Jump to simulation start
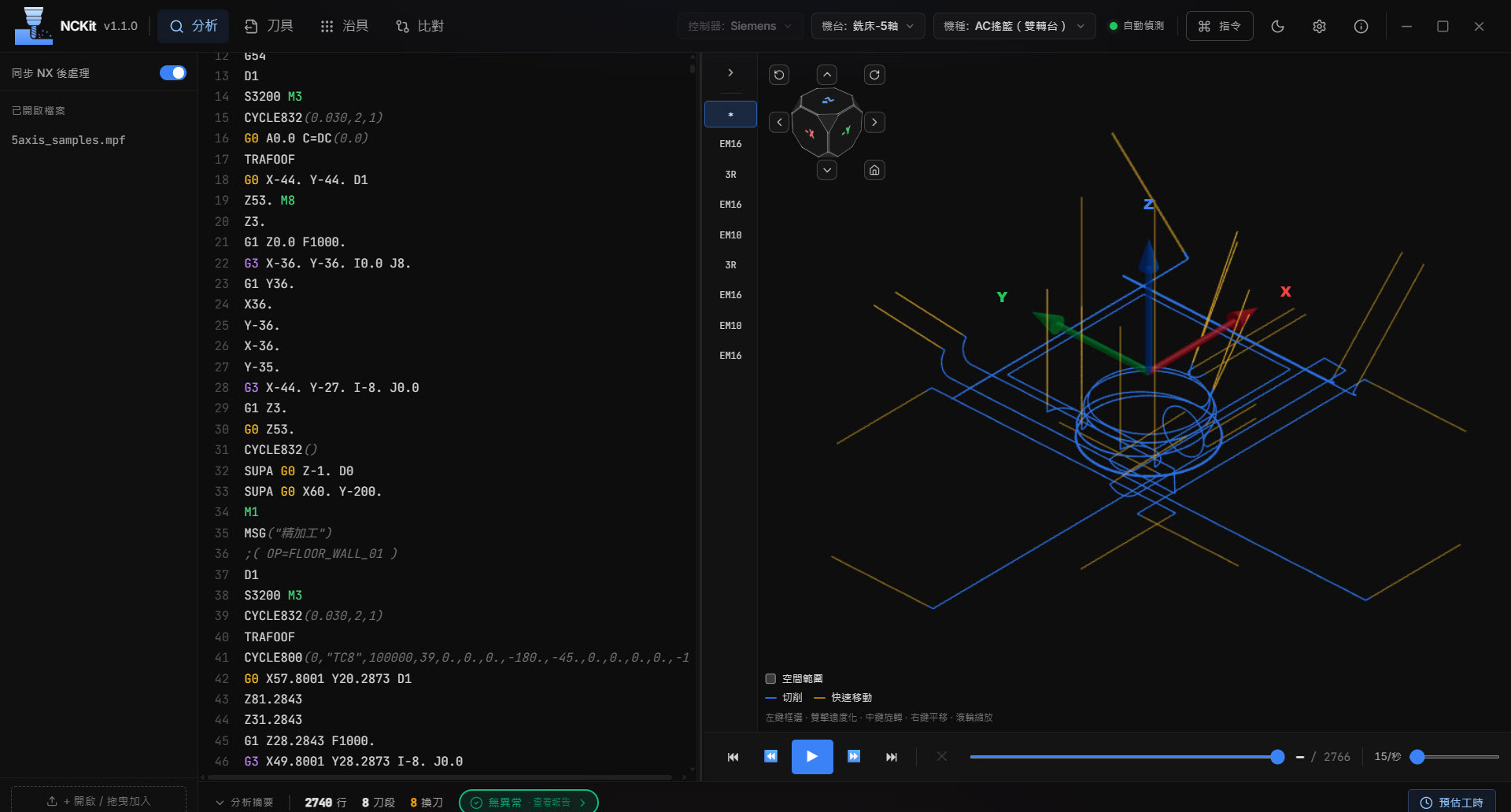Image resolution: width=1511 pixels, height=812 pixels. (733, 757)
